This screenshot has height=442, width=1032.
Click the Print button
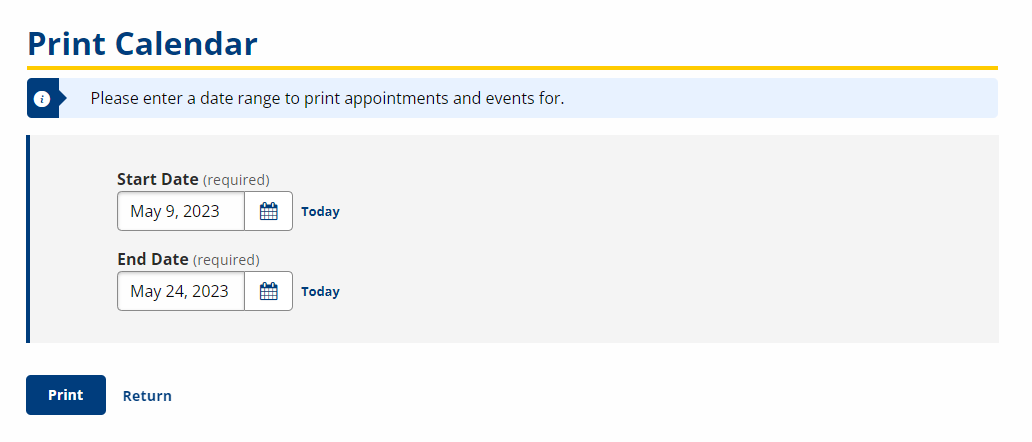66,395
